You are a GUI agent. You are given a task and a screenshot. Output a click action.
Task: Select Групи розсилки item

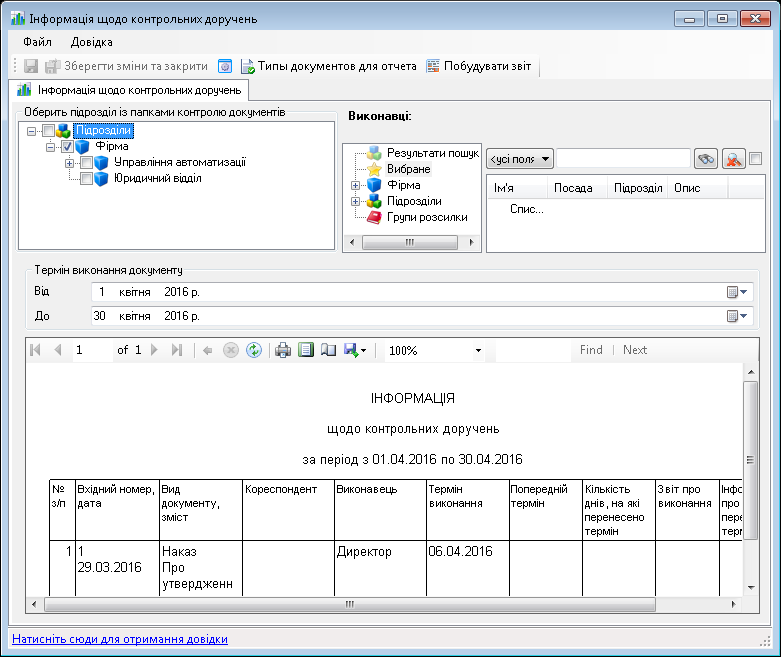pos(427,217)
